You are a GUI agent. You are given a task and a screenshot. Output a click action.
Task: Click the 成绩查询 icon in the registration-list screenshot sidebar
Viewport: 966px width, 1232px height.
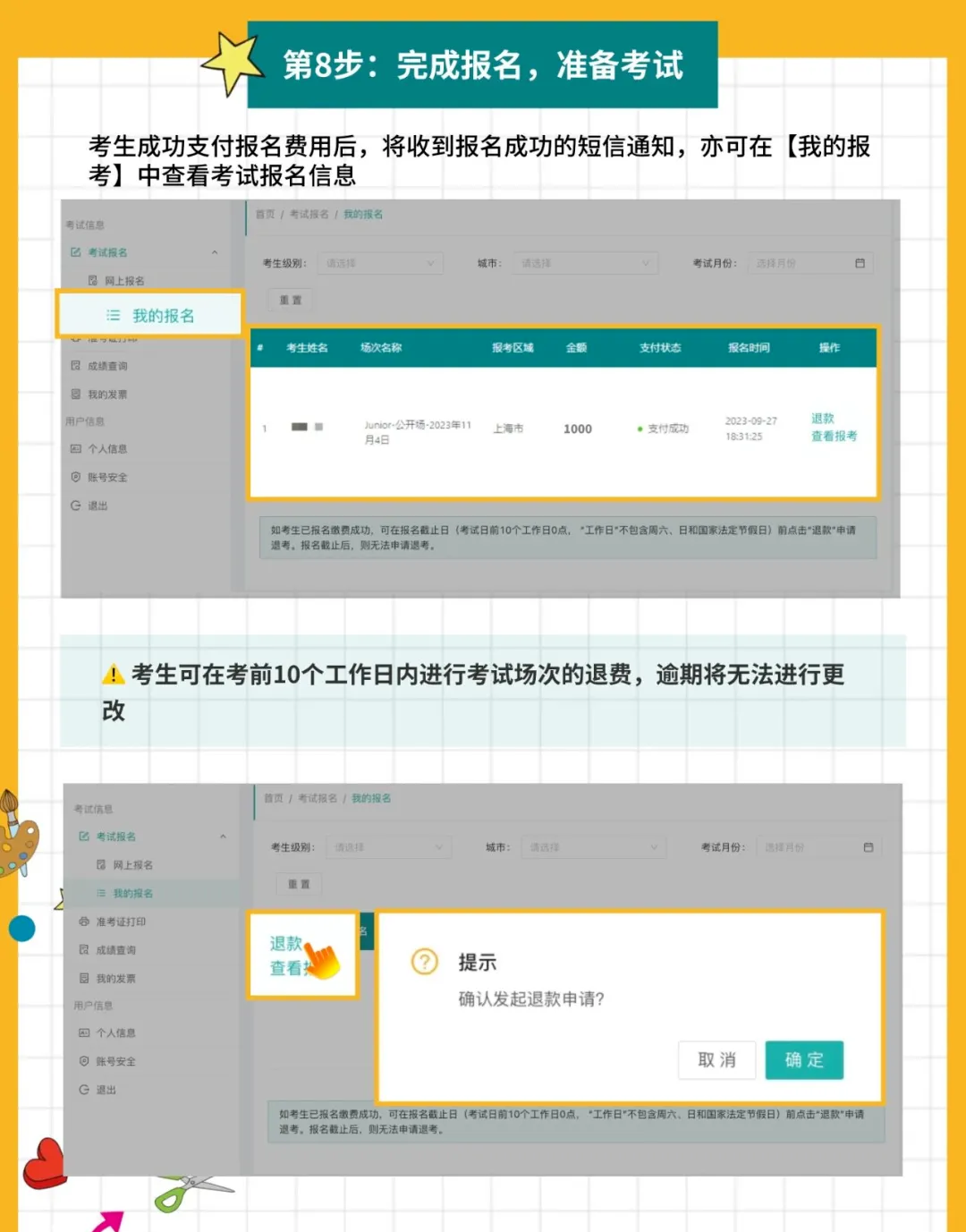coord(76,366)
